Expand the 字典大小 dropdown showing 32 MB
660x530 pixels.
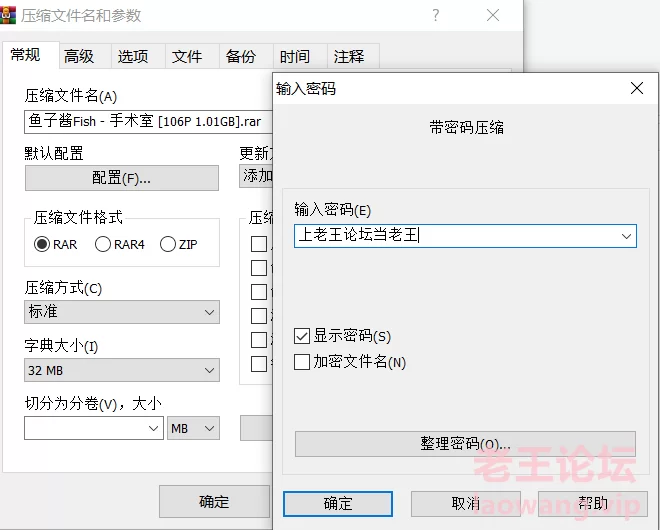click(x=122, y=370)
